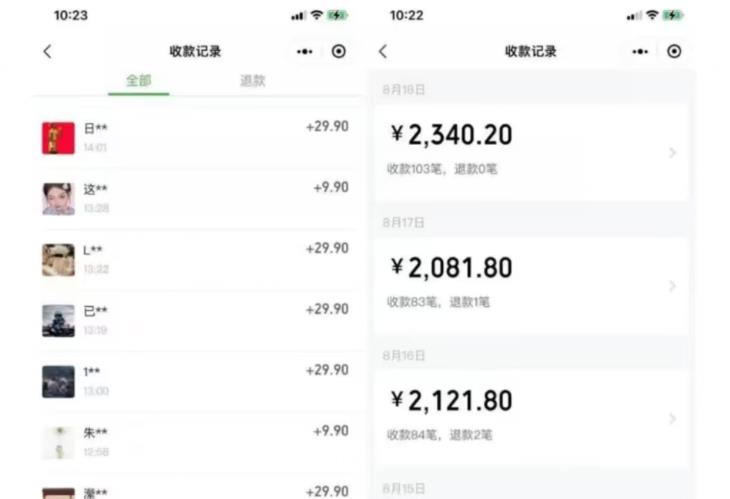This screenshot has width=730, height=499.
Task: Tap close target icon on left screen
Action: coord(339,52)
